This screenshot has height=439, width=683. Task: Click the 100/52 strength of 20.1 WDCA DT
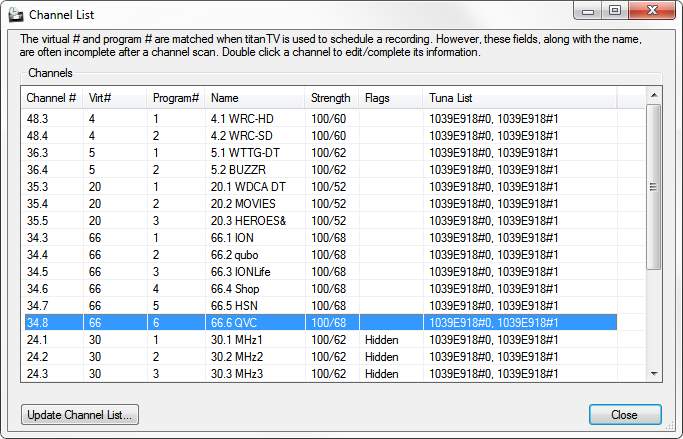click(x=328, y=186)
